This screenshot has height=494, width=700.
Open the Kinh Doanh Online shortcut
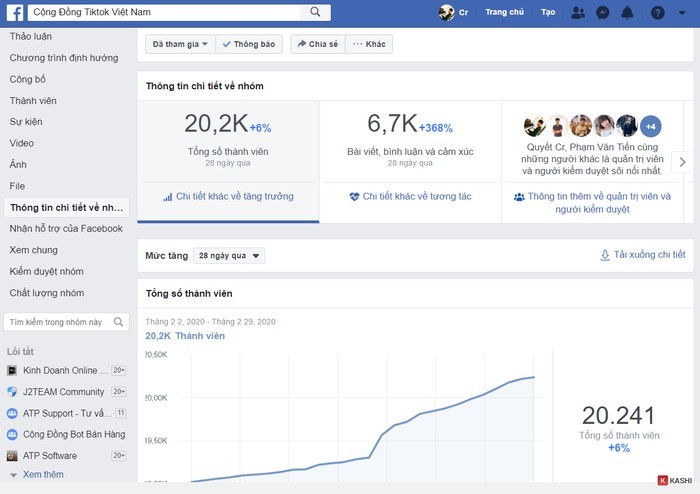click(67, 370)
